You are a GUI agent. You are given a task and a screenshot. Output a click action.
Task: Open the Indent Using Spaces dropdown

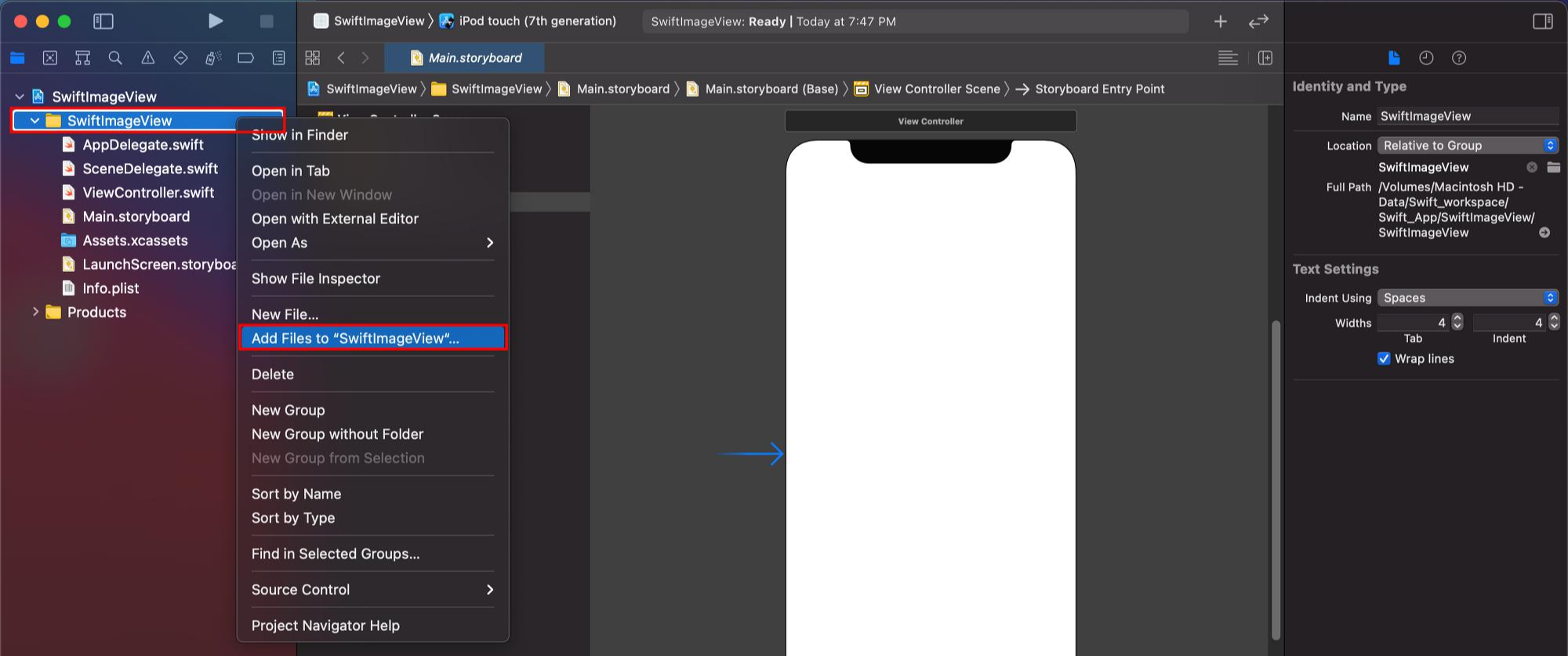(x=1468, y=298)
